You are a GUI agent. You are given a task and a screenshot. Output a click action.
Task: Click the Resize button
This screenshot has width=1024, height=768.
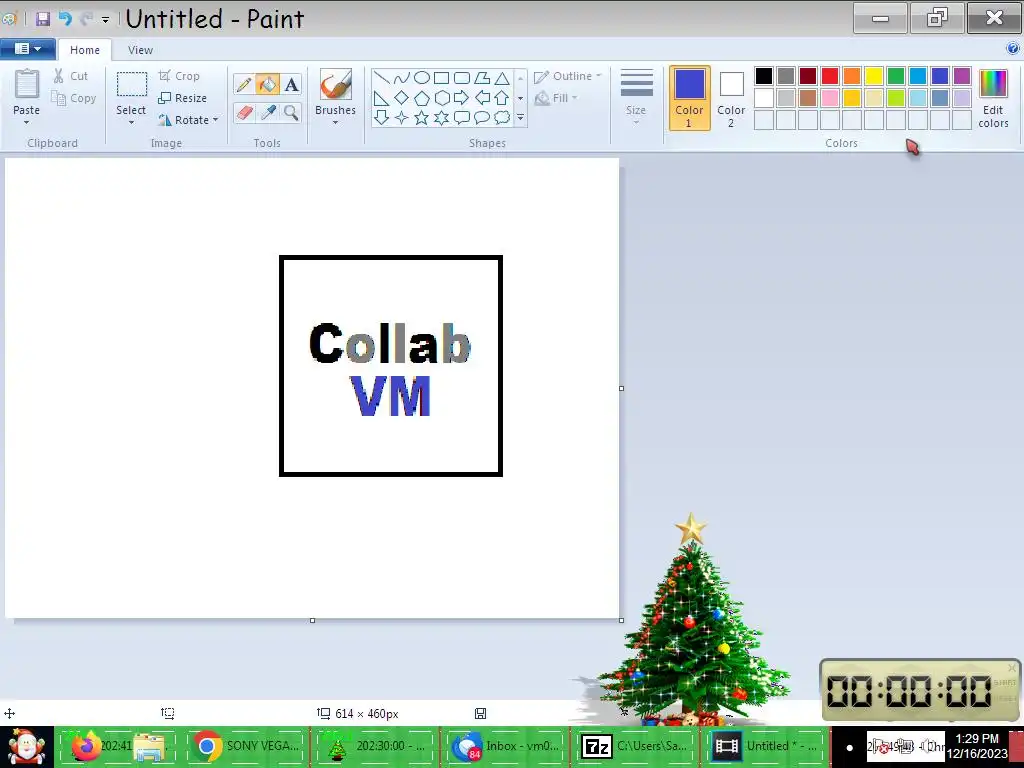(183, 98)
